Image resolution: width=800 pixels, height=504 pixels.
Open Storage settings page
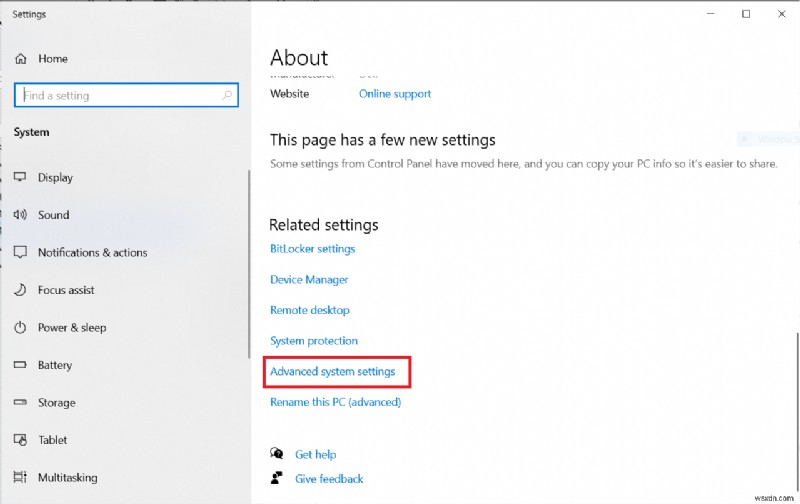(x=57, y=402)
